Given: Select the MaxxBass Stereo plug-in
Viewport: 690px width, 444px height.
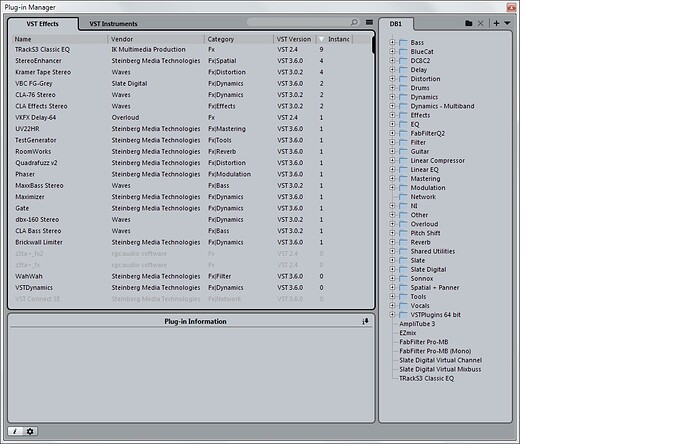Looking at the screenshot, I should click(192, 186).
